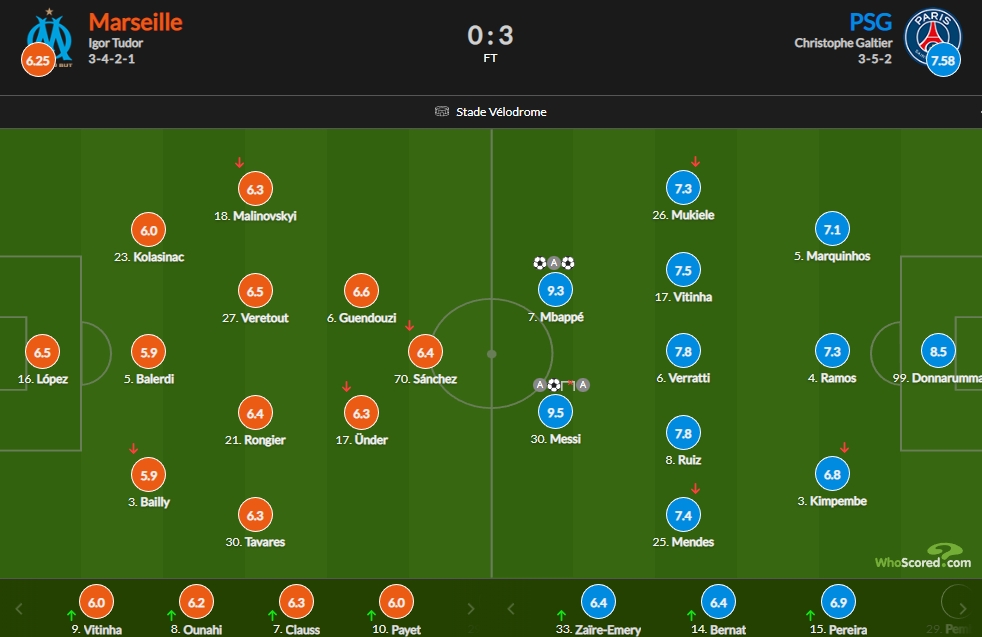The width and height of the screenshot is (982, 637).
Task: Show previous PSG substitutes with left chevron
Action: (511, 608)
